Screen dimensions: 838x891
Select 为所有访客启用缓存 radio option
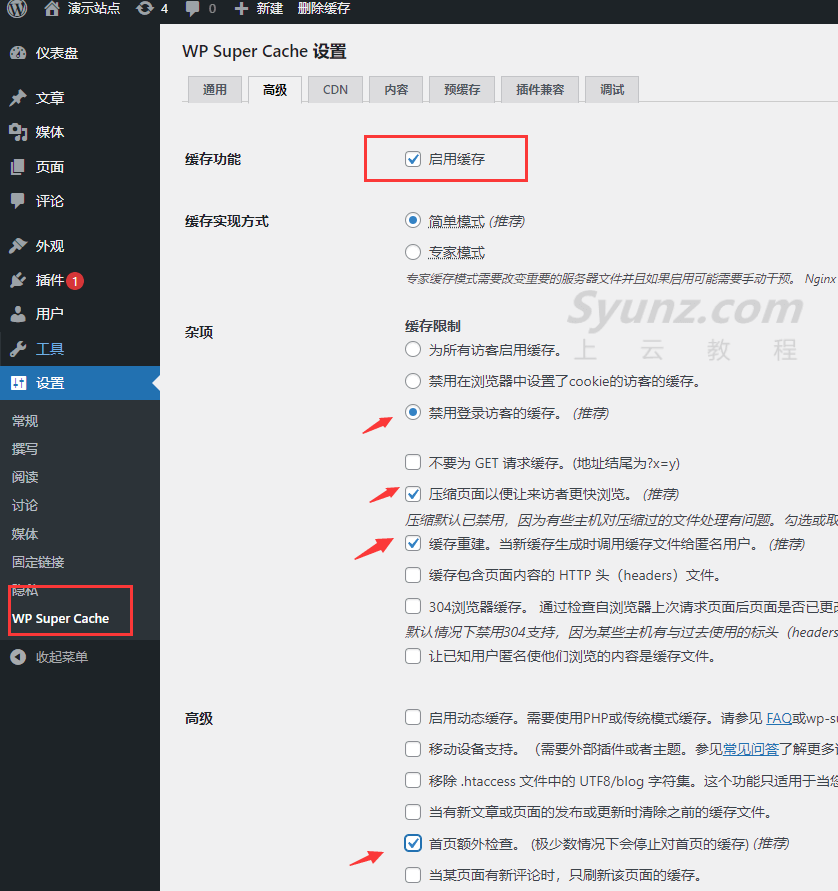413,349
